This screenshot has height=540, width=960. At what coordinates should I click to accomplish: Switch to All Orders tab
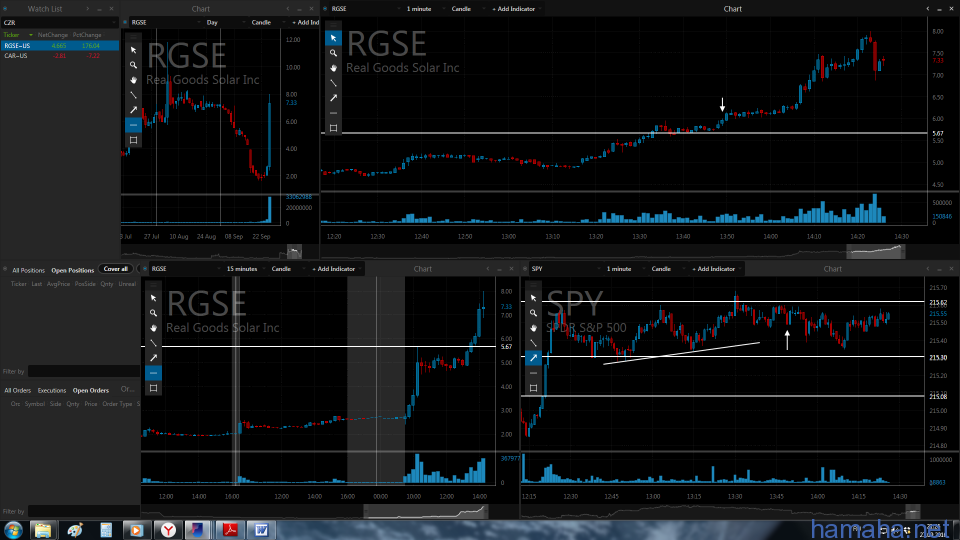pyautogui.click(x=18, y=390)
